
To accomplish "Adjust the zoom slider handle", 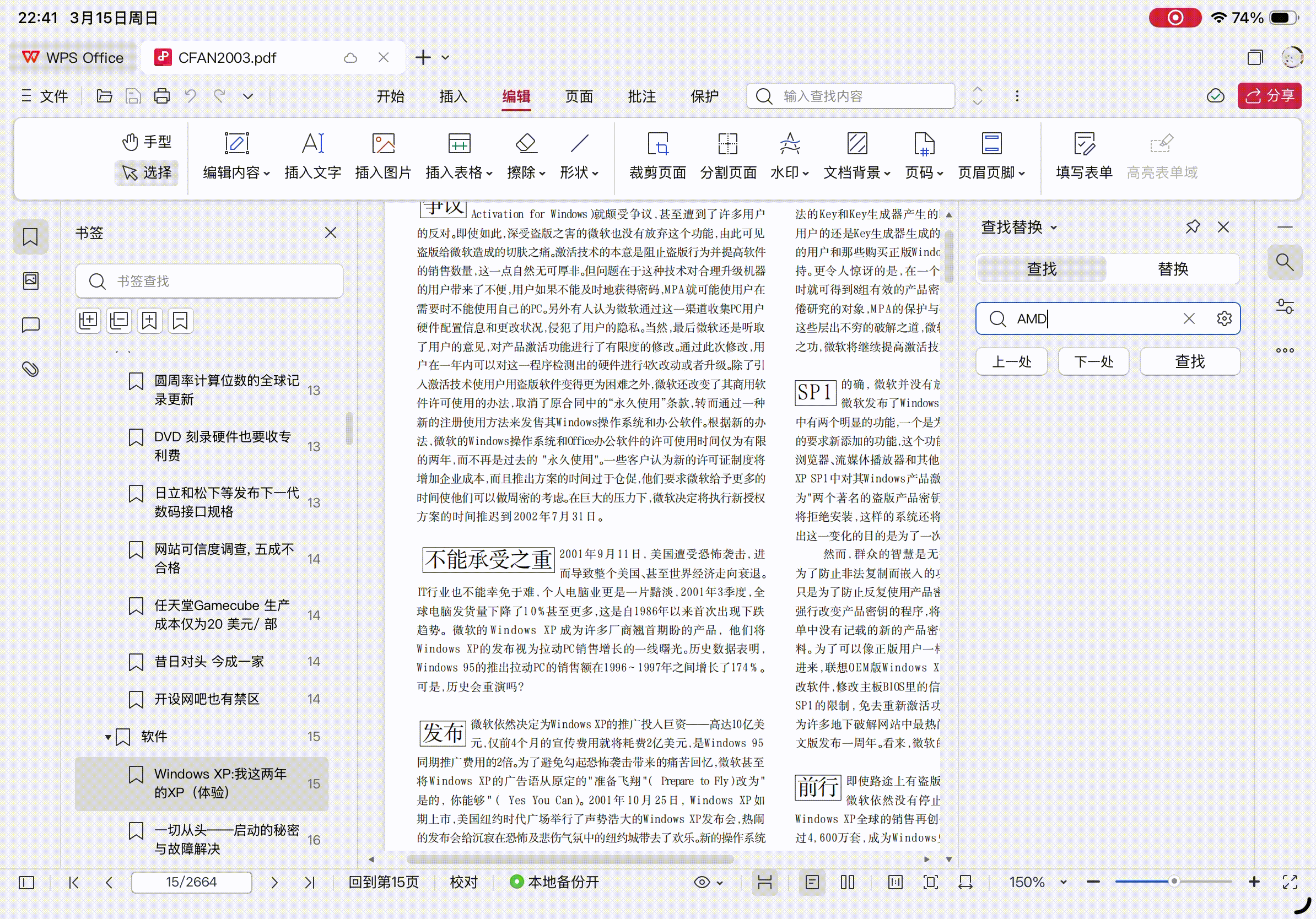I will point(1173,882).
